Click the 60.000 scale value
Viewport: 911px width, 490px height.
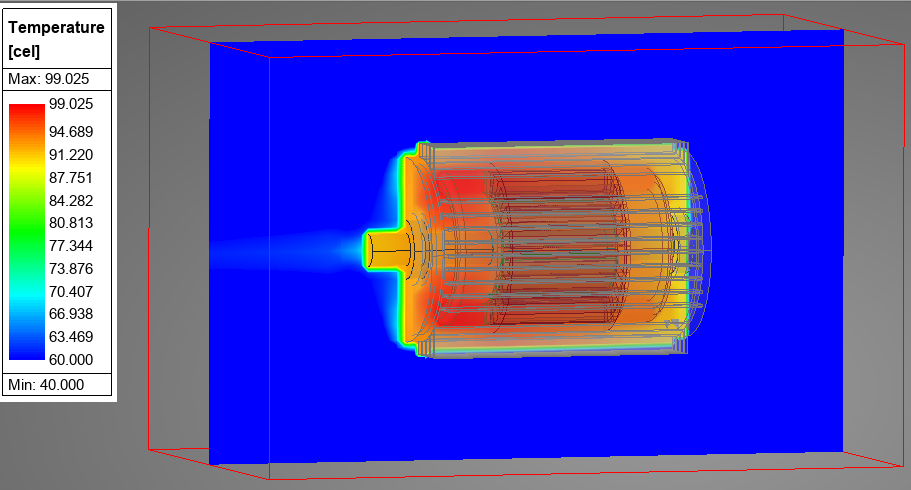tap(71, 360)
